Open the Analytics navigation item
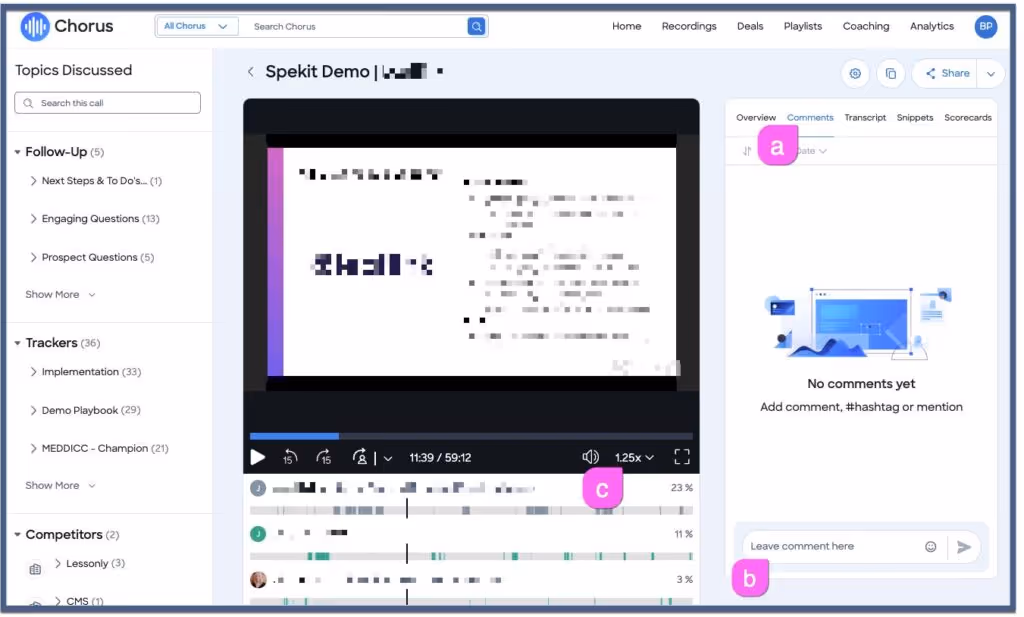The height and width of the screenshot is (617, 1024). click(x=932, y=27)
